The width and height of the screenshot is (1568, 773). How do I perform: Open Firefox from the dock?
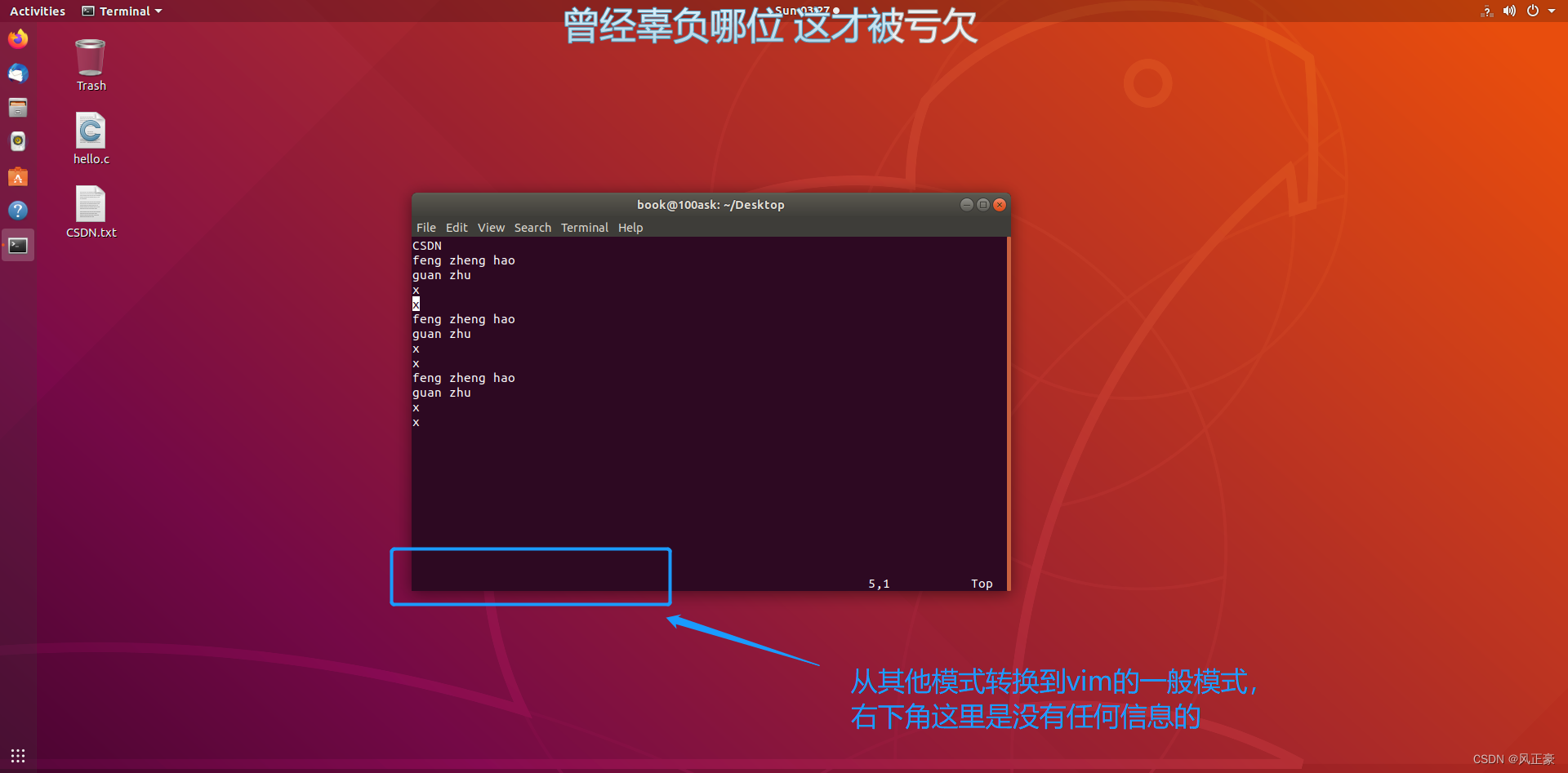click(x=17, y=38)
